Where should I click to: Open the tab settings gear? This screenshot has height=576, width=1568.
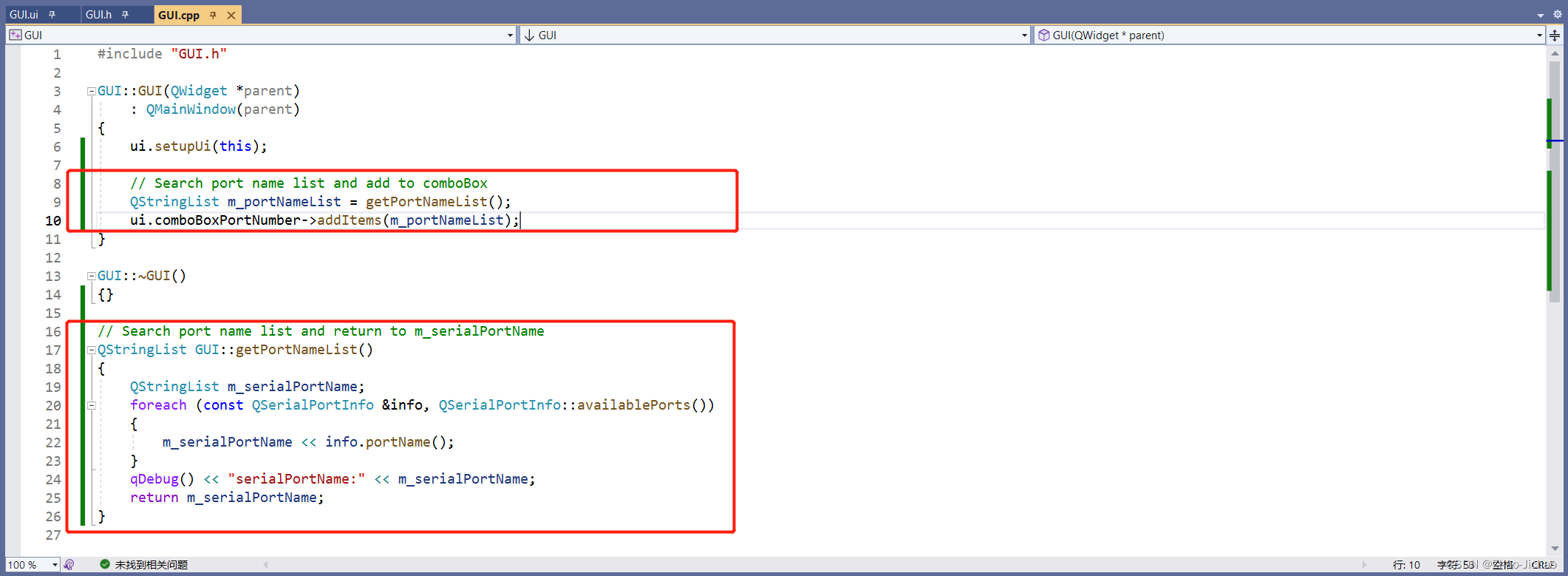[x=1558, y=14]
